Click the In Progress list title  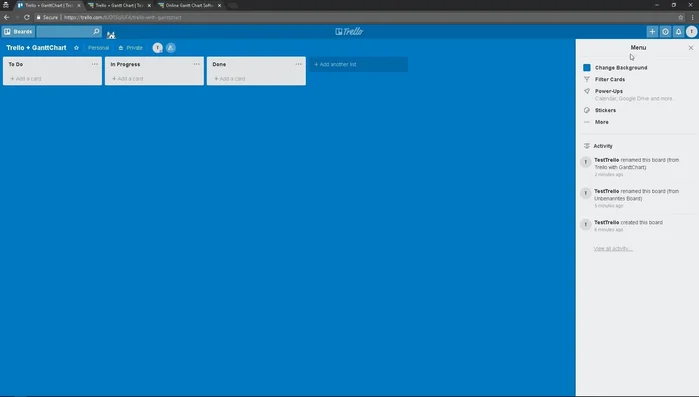click(125, 64)
